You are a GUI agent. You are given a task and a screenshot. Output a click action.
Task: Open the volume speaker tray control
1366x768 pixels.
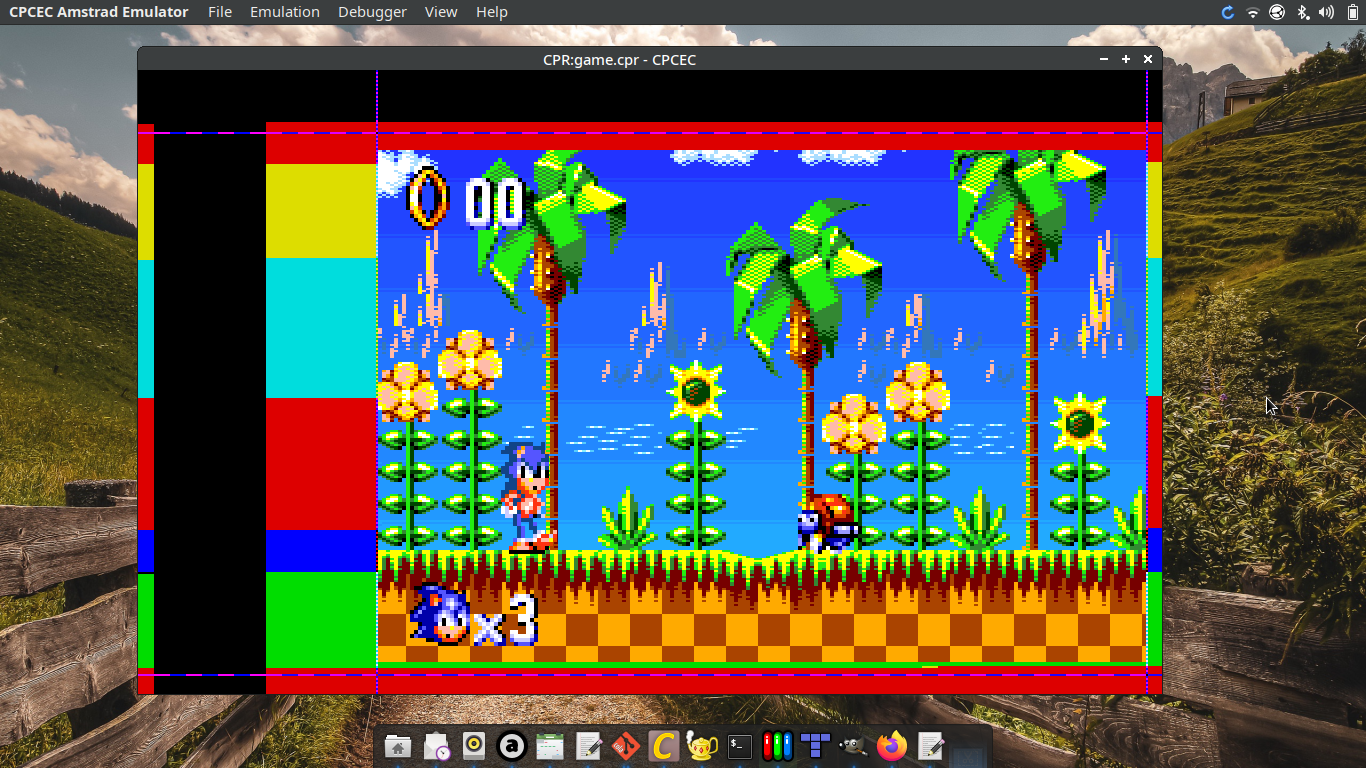coord(1327,12)
